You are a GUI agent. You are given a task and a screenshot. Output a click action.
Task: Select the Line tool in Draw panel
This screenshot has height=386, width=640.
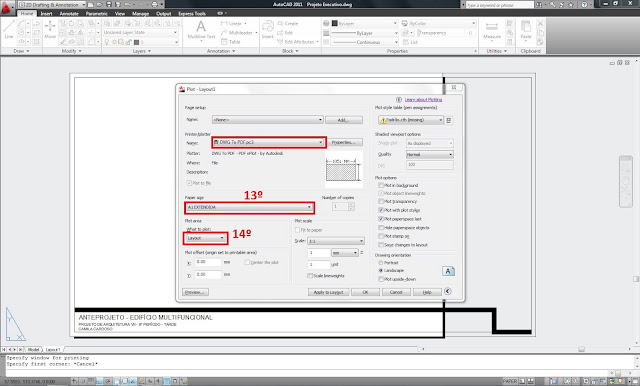point(9,29)
